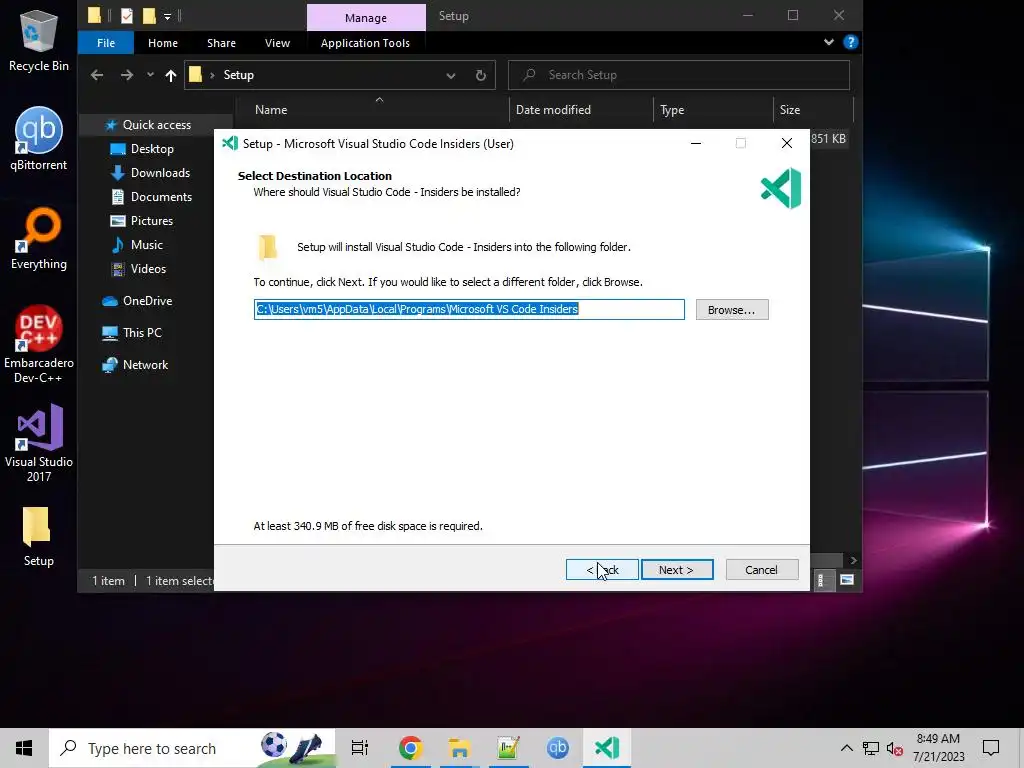Open Videos in the navigation pane
Viewport: 1024px width, 768px height.
pos(148,269)
